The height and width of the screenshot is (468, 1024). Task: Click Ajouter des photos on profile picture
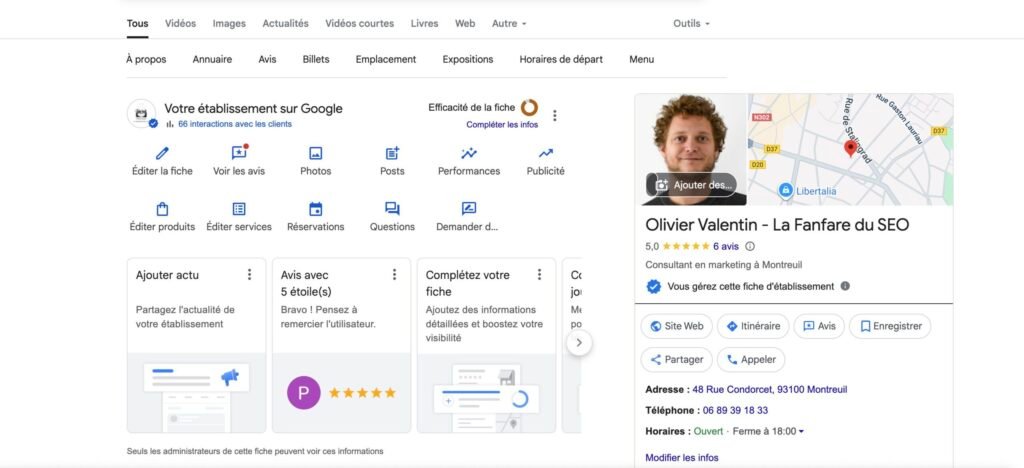click(x=692, y=185)
